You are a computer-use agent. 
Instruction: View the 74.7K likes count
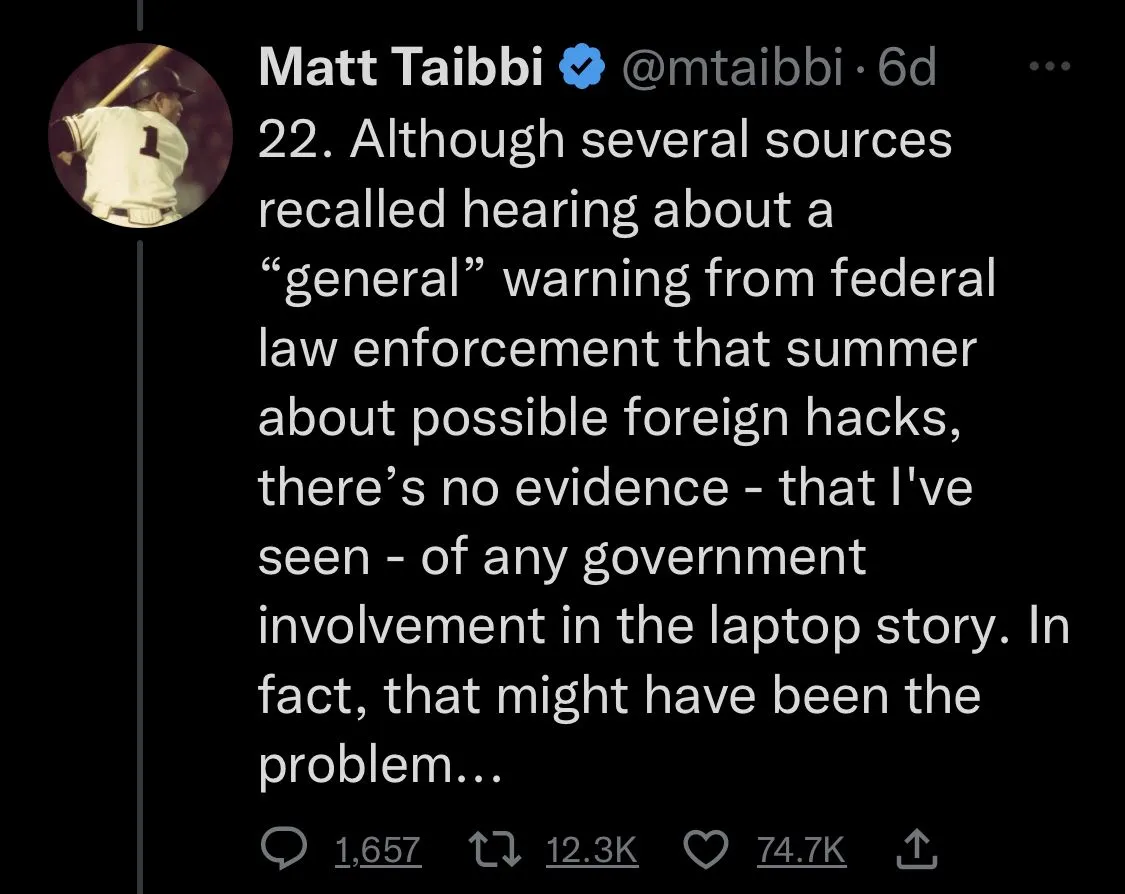click(x=801, y=850)
